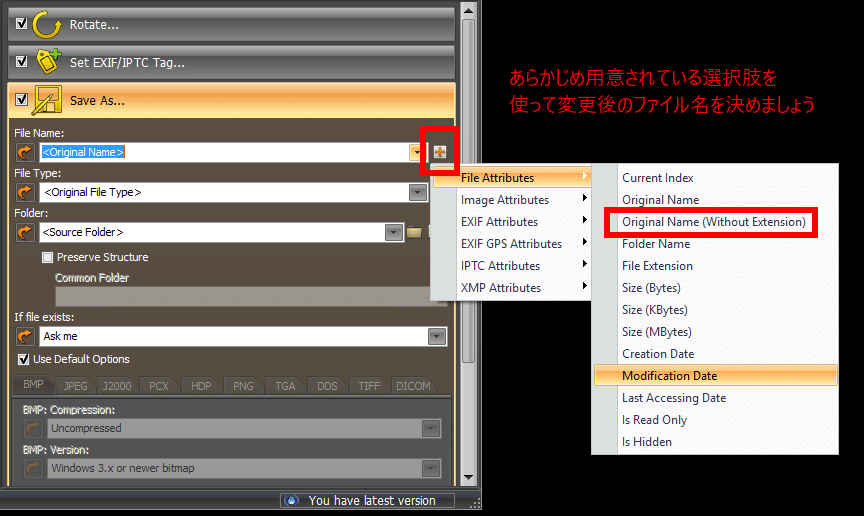Uncheck the Rotate action checkbox

tap(21, 23)
